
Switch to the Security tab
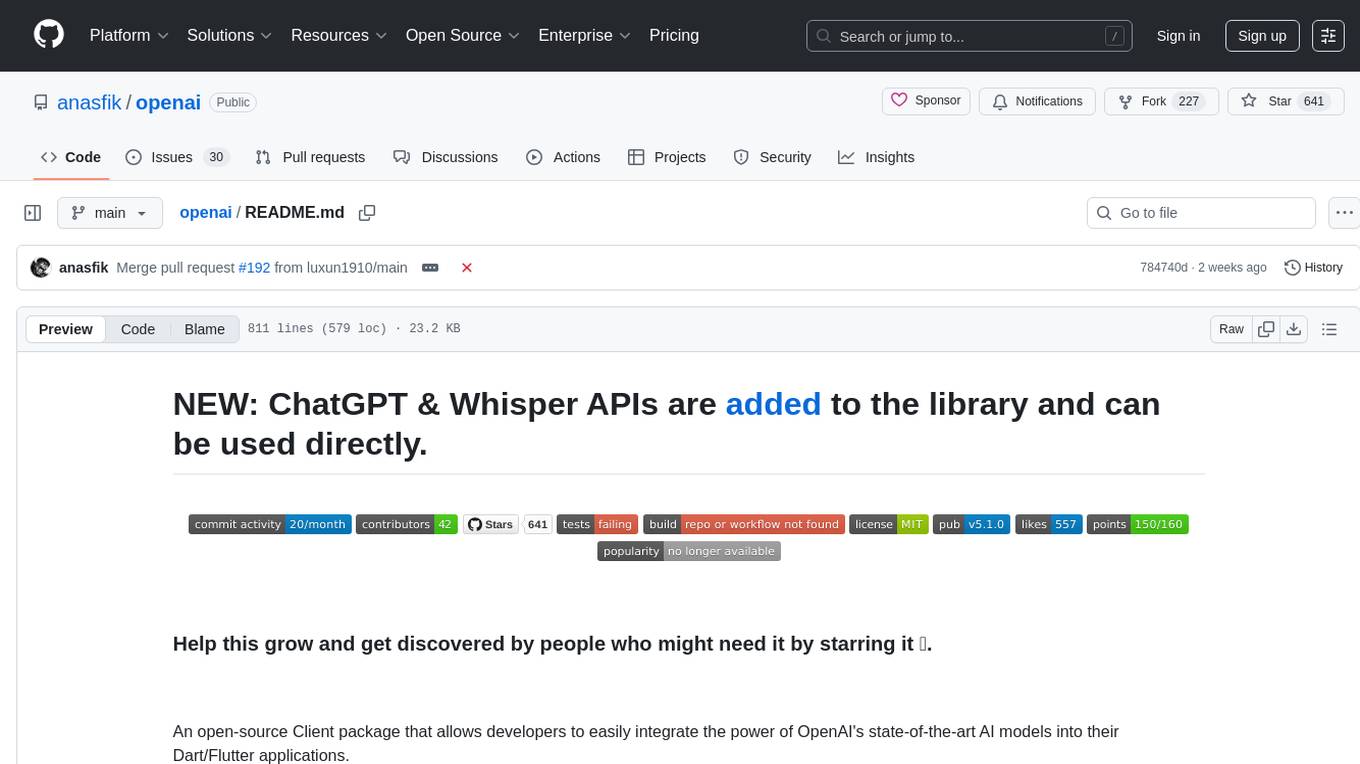[772, 157]
